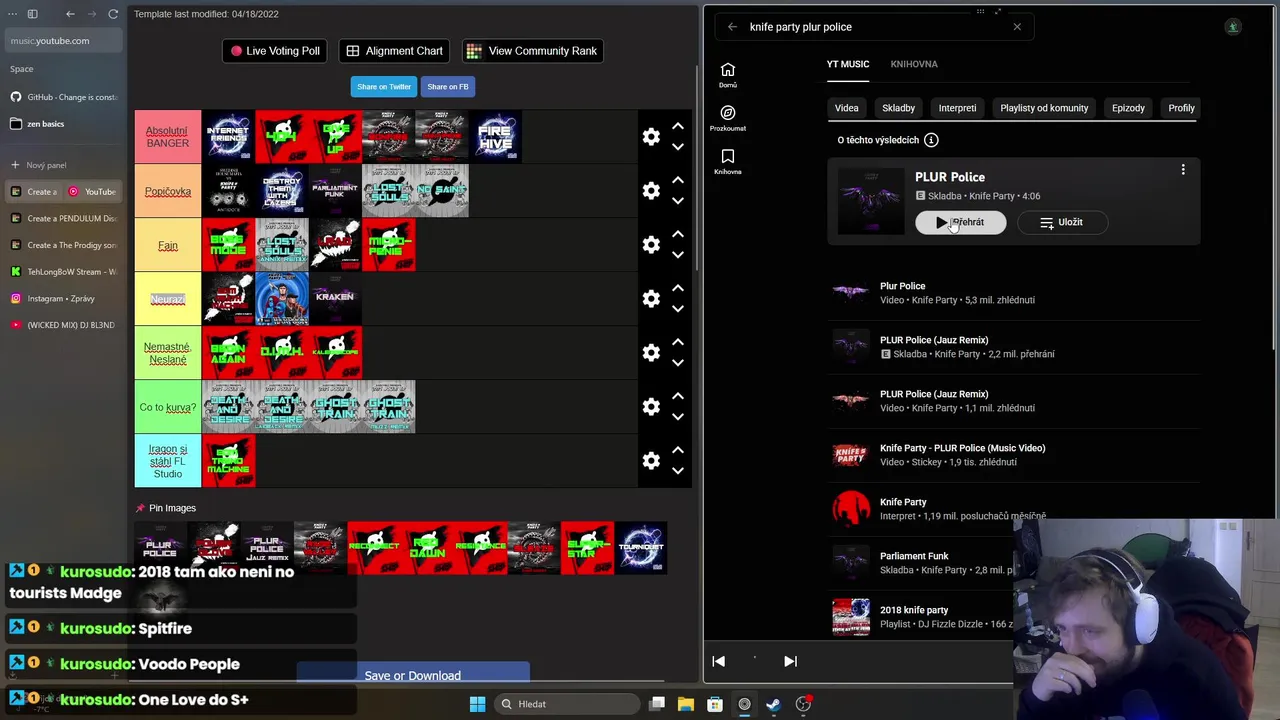Move Nemastné, Neslané row down with arrow

point(678,363)
